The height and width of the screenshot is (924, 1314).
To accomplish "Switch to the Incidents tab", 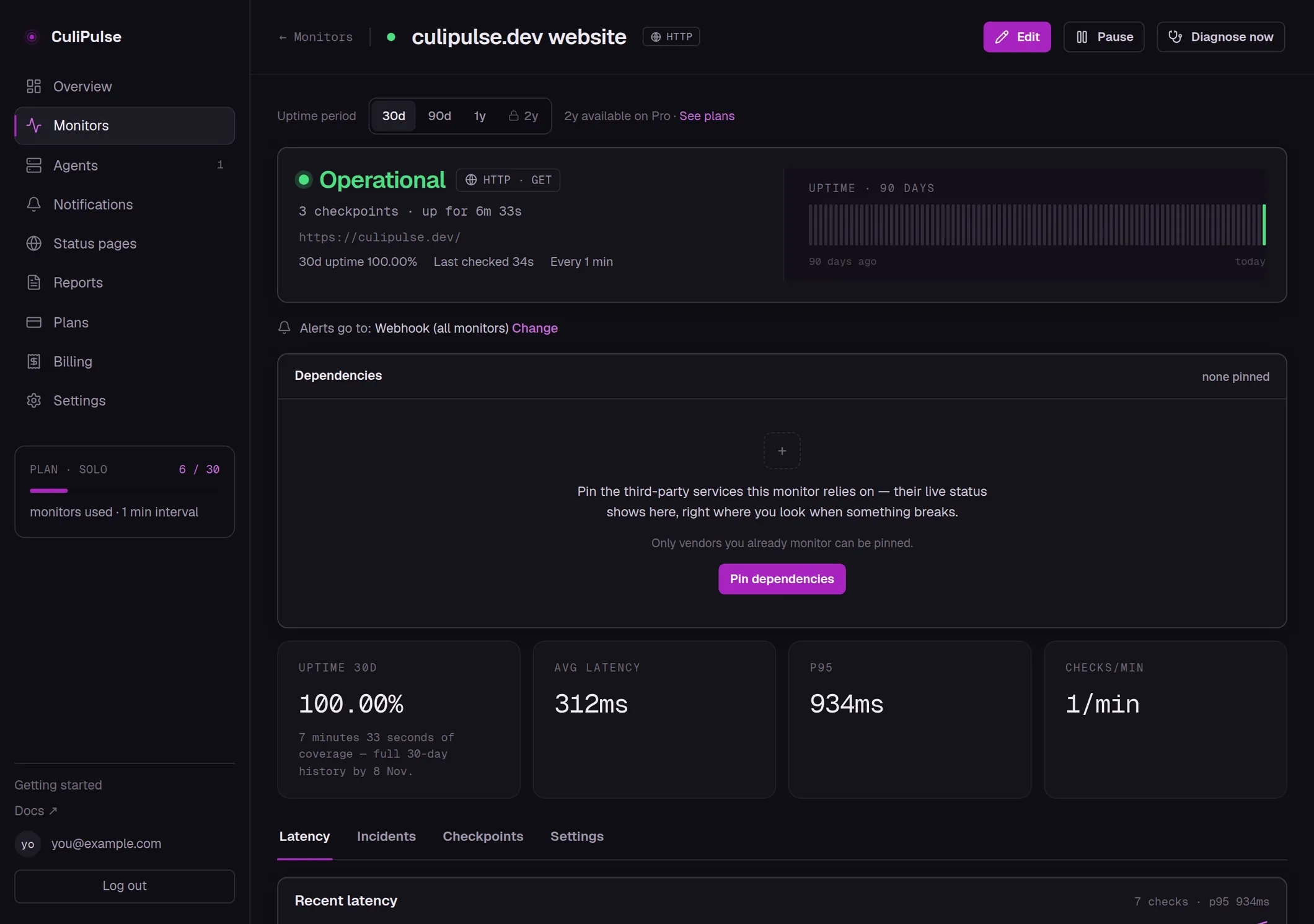I will click(x=386, y=837).
